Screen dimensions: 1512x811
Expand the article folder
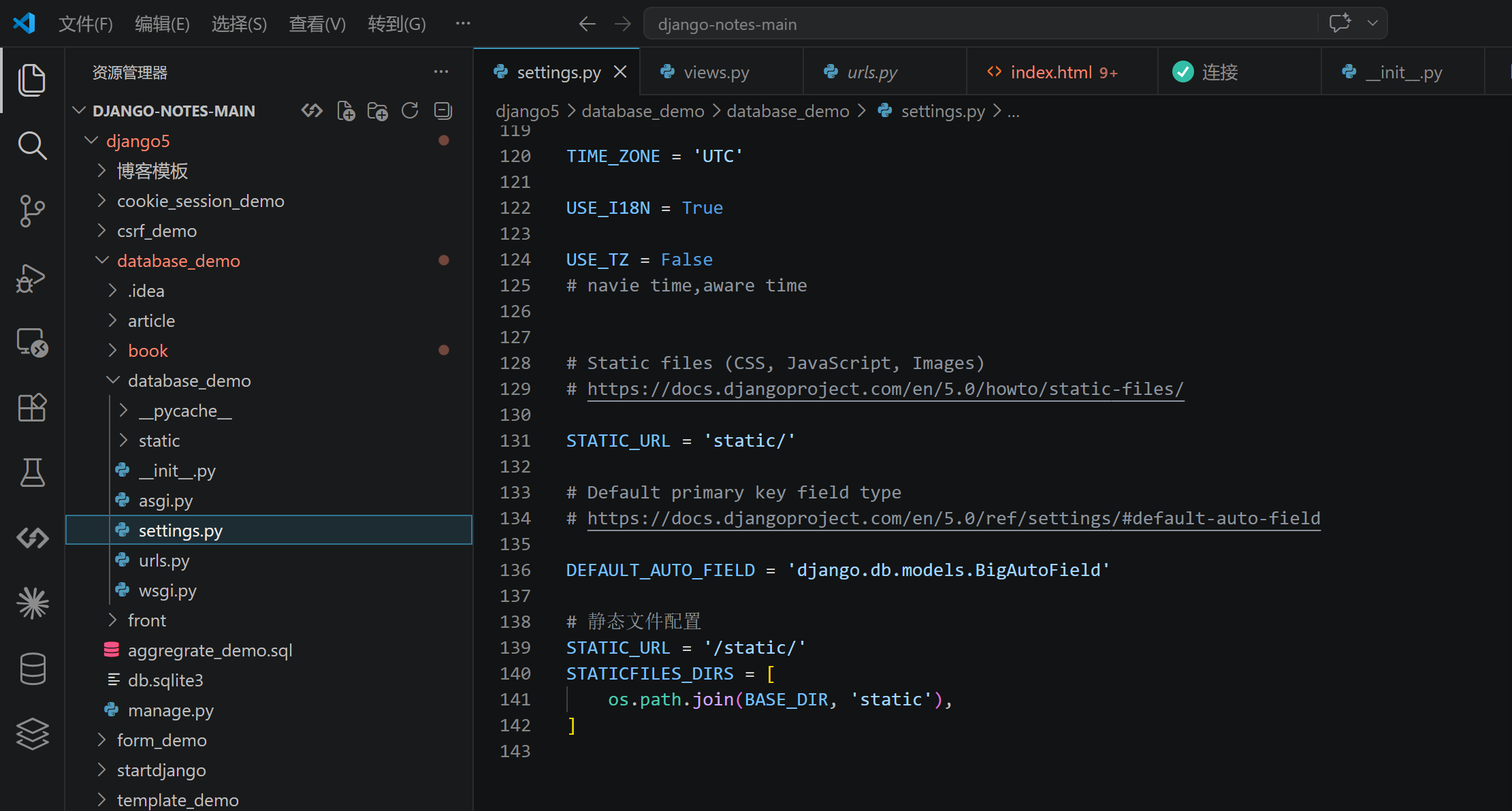pyautogui.click(x=151, y=321)
